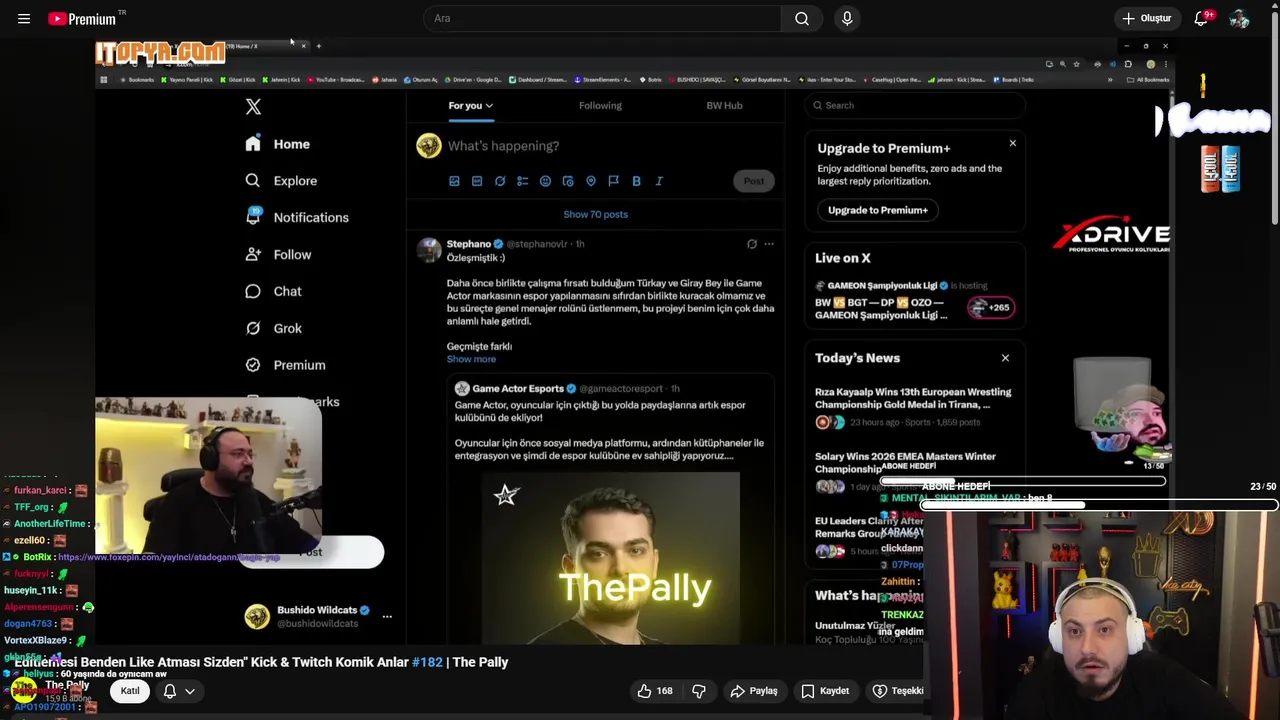Click the X Search field
Viewport: 1280px width, 720px height.
[x=915, y=105]
